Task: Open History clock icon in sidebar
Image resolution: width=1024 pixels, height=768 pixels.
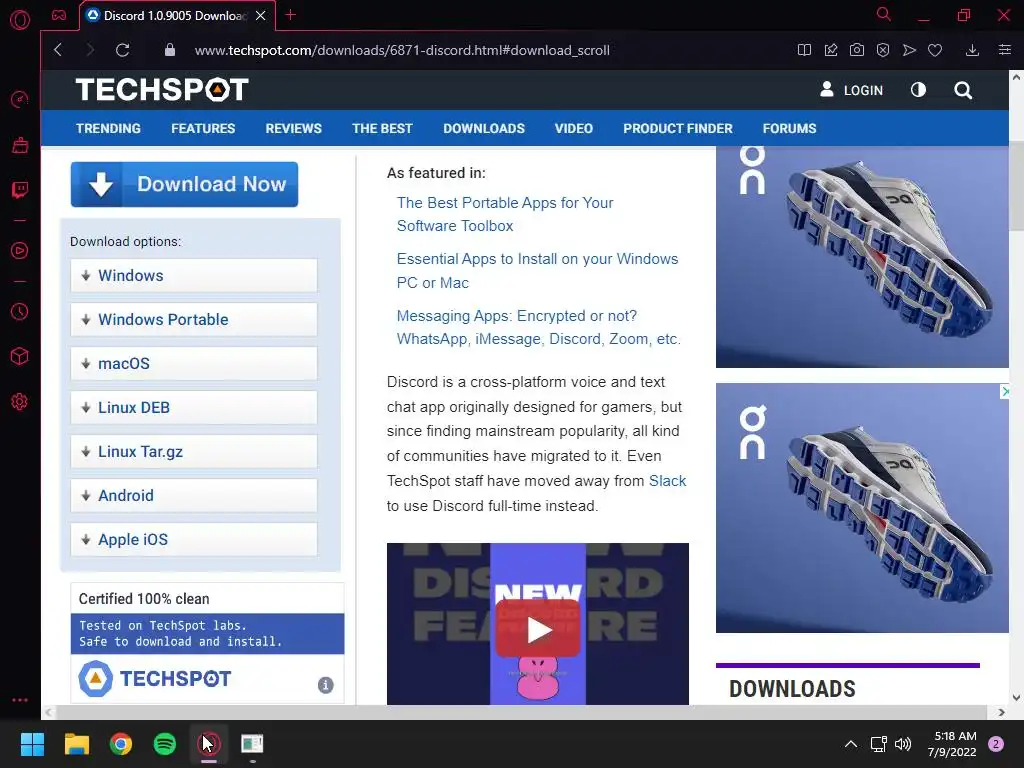Action: point(20,312)
